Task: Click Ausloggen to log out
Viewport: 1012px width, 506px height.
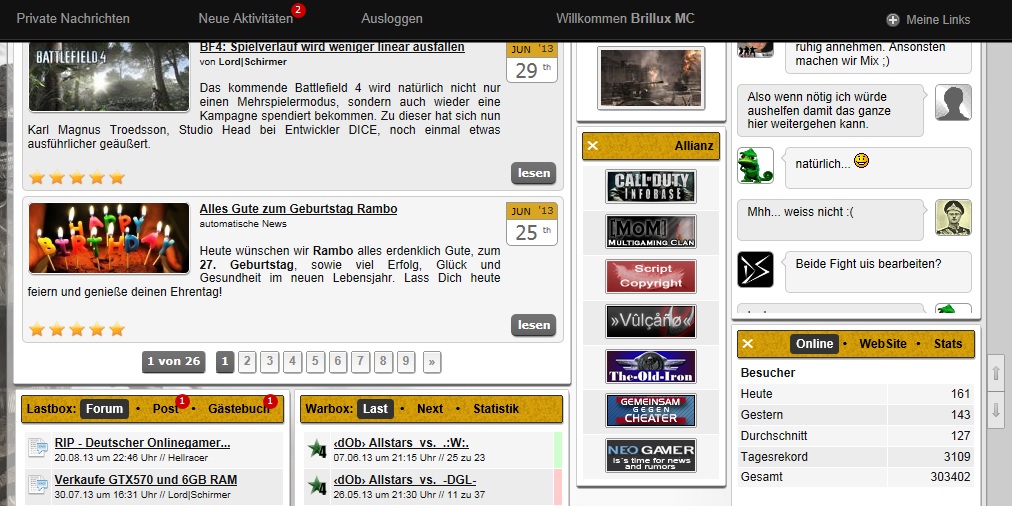Action: point(392,19)
